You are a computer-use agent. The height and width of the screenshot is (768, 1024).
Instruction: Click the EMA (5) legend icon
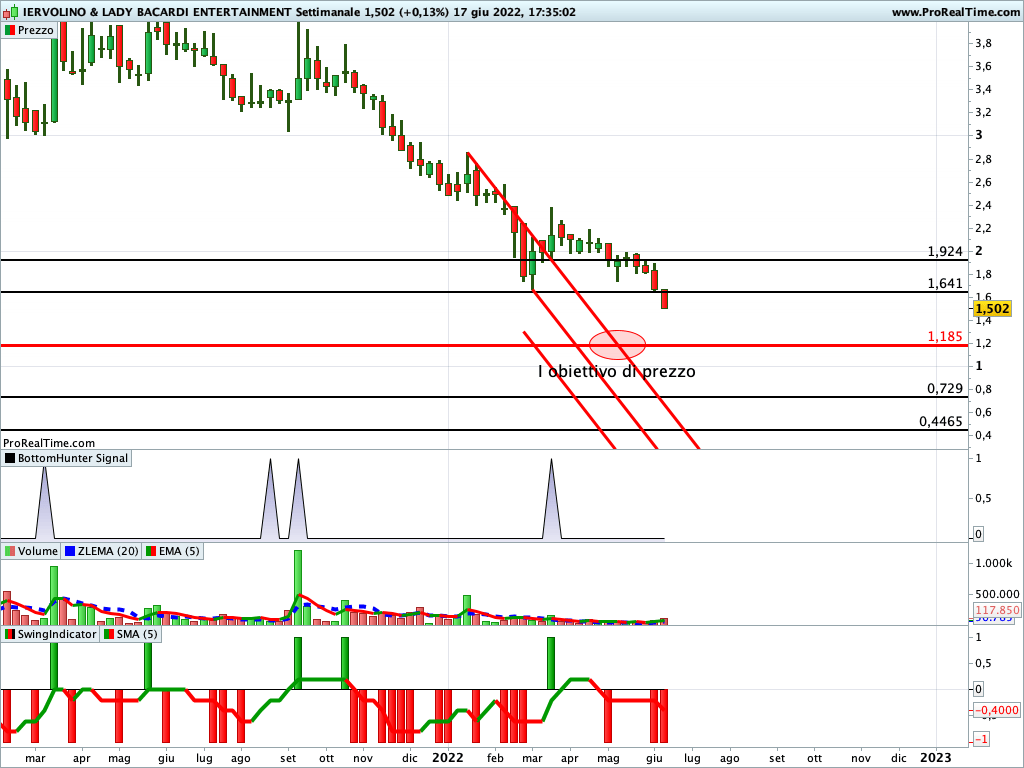(x=151, y=551)
